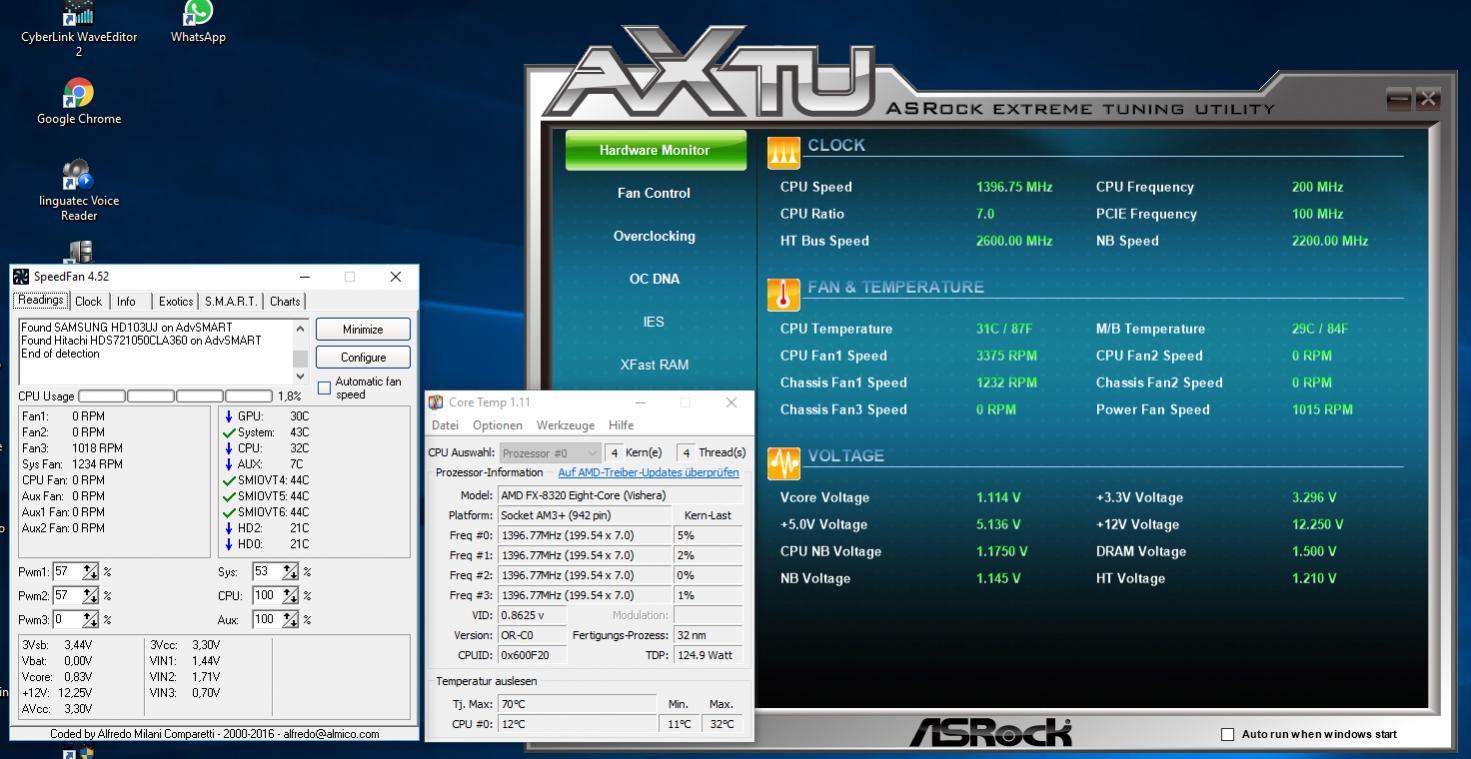Enable Auto run when windows start

pyautogui.click(x=1228, y=735)
